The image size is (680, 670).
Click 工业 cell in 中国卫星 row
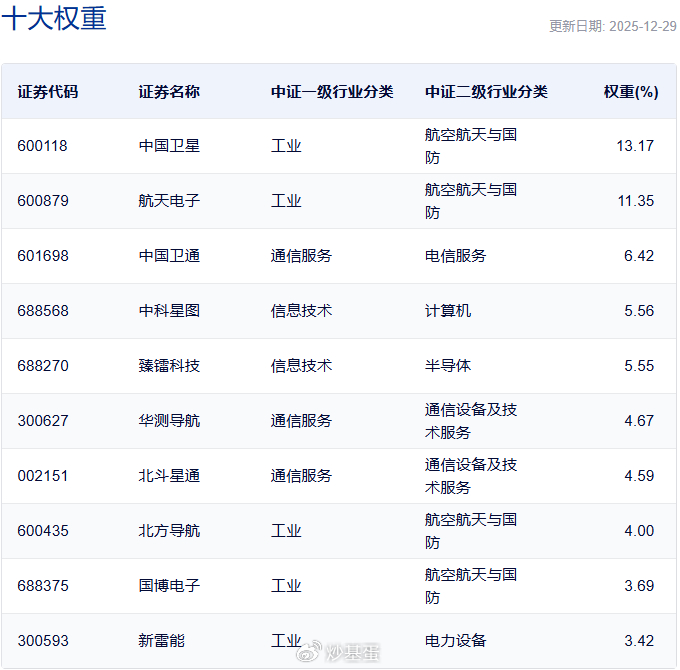point(286,146)
